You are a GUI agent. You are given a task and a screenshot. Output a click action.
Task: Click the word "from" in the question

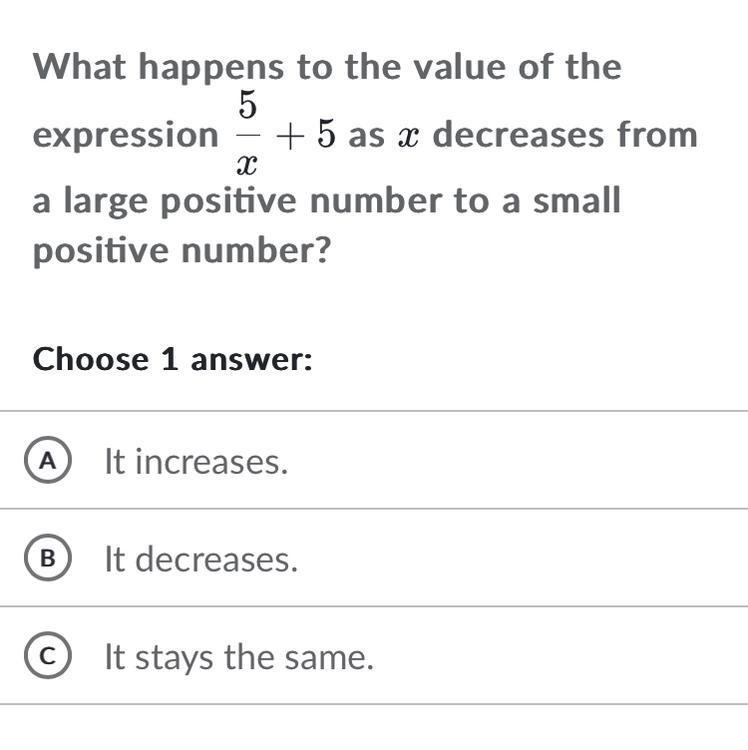pos(657,134)
